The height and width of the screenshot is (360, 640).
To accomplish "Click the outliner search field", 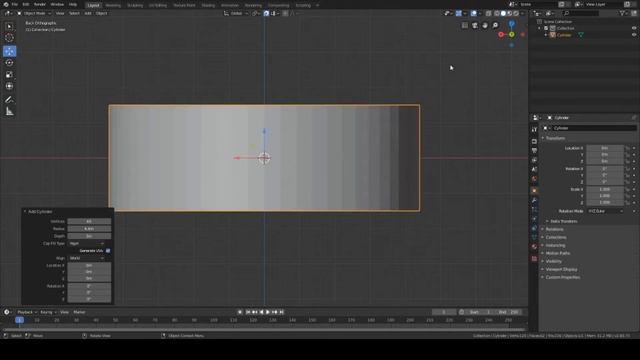I will click(x=580, y=13).
